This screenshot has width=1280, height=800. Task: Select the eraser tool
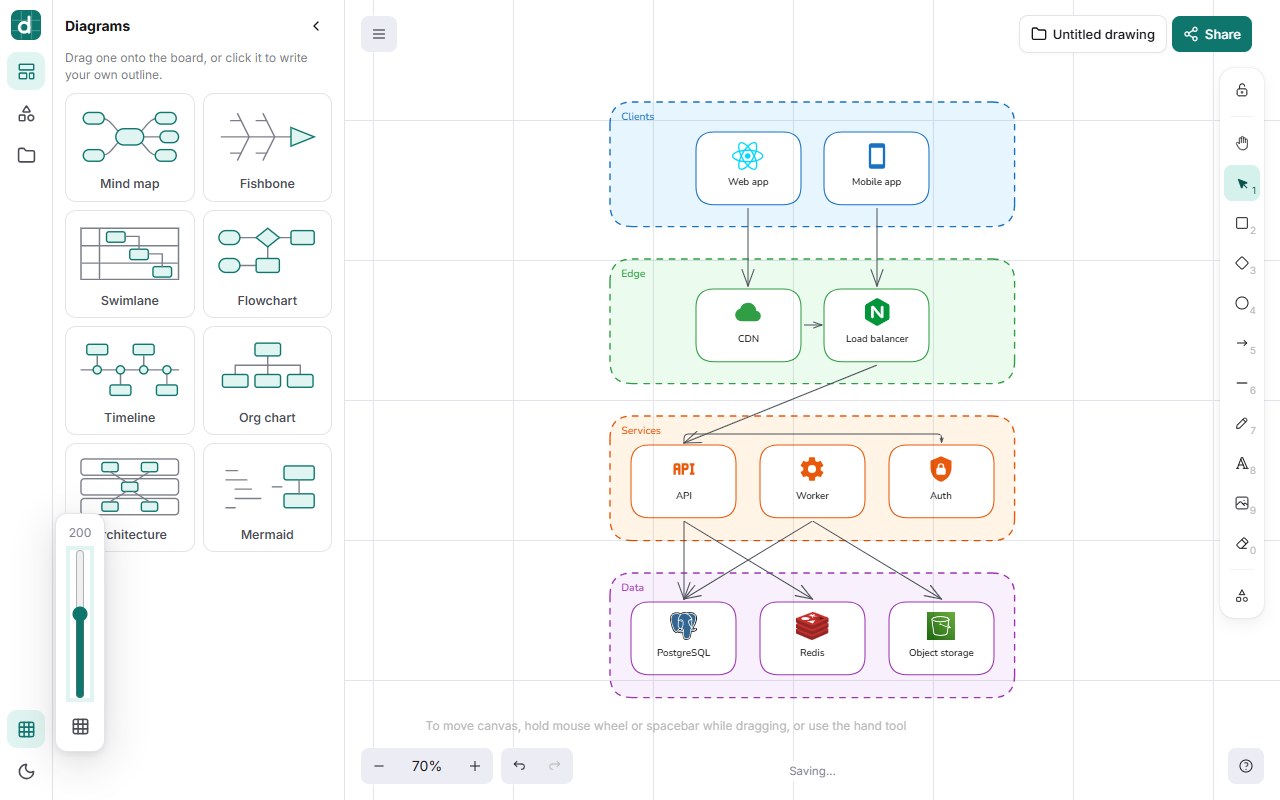tap(1242, 543)
